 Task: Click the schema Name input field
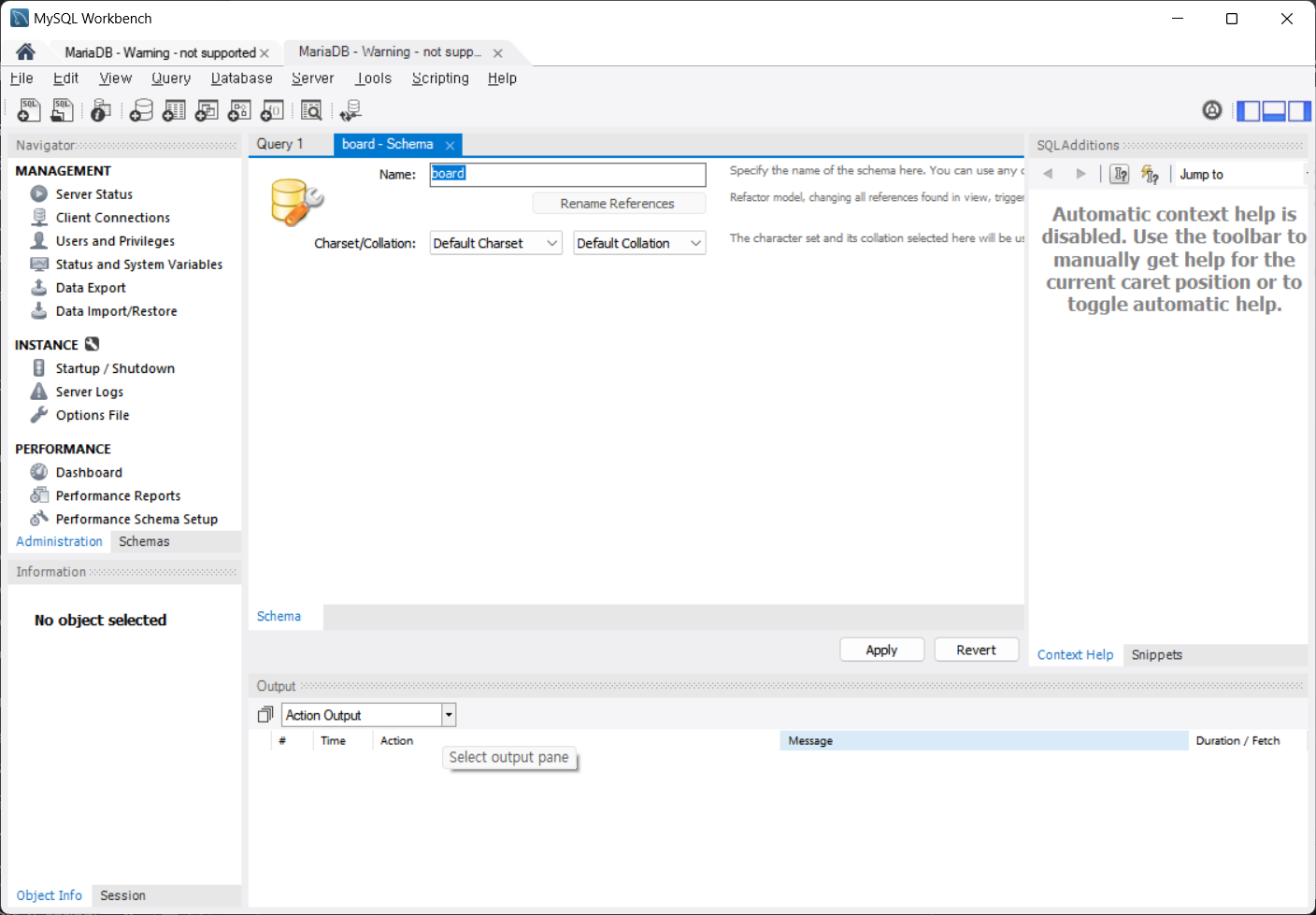click(567, 174)
